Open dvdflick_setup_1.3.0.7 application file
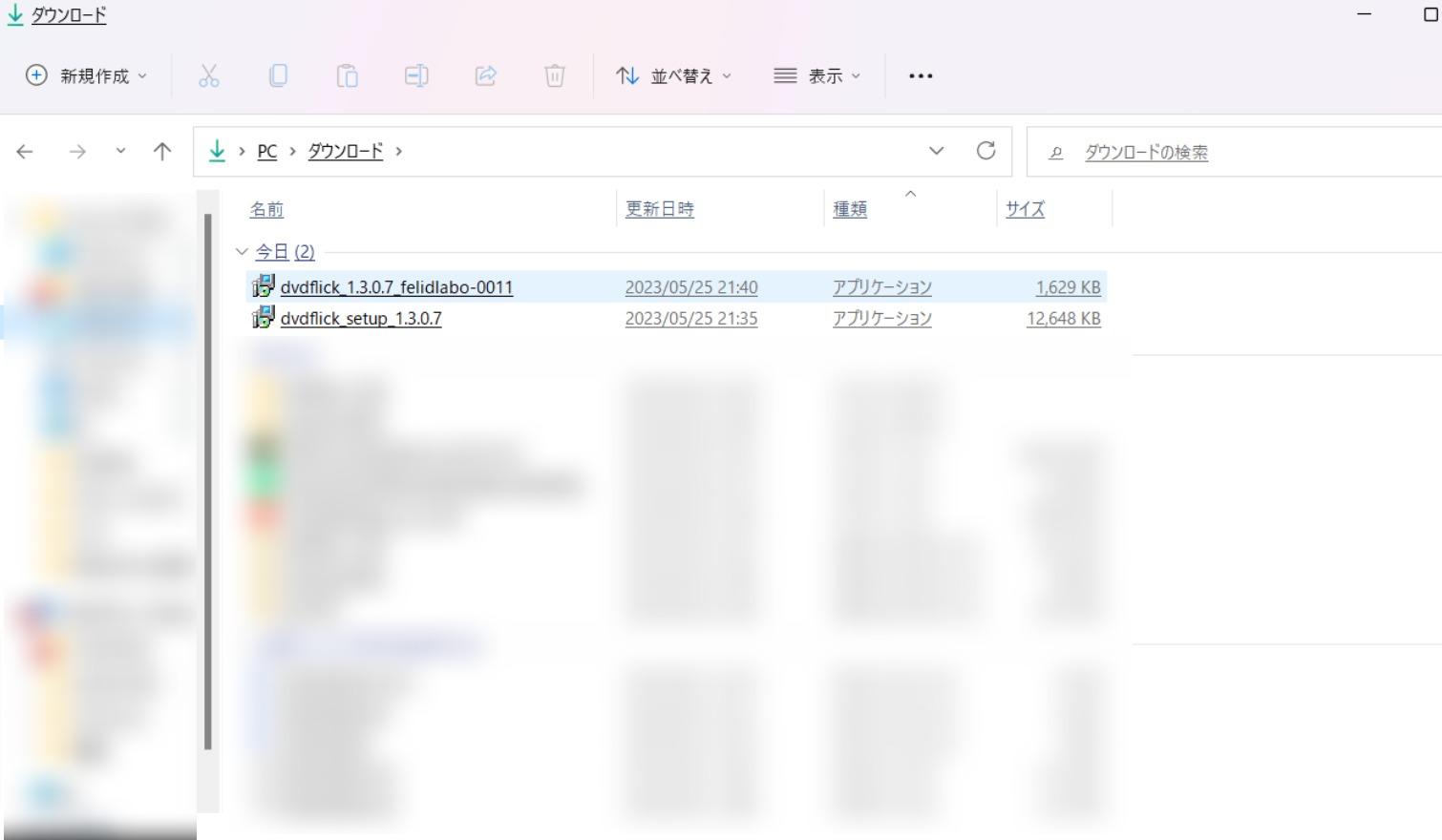The height and width of the screenshot is (840, 1442). pos(360,318)
